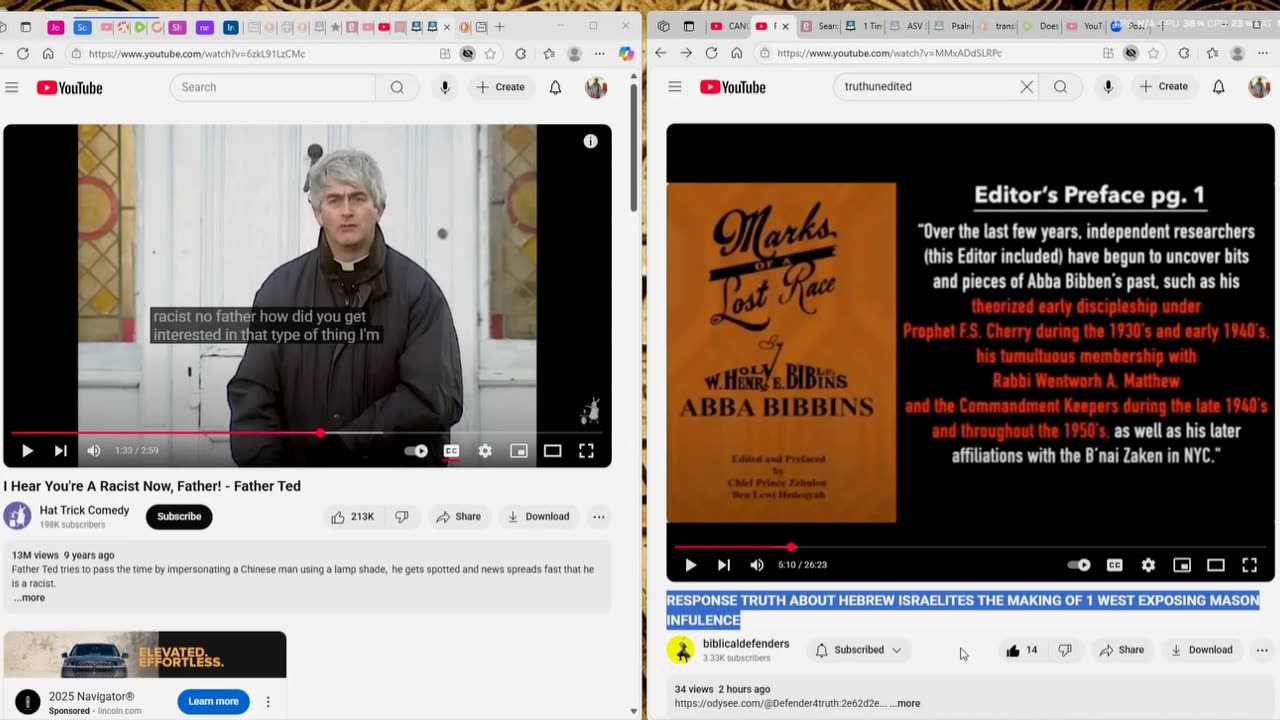The width and height of the screenshot is (1280, 720).
Task: Toggle autoplay in left video player
Action: pyautogui.click(x=416, y=451)
